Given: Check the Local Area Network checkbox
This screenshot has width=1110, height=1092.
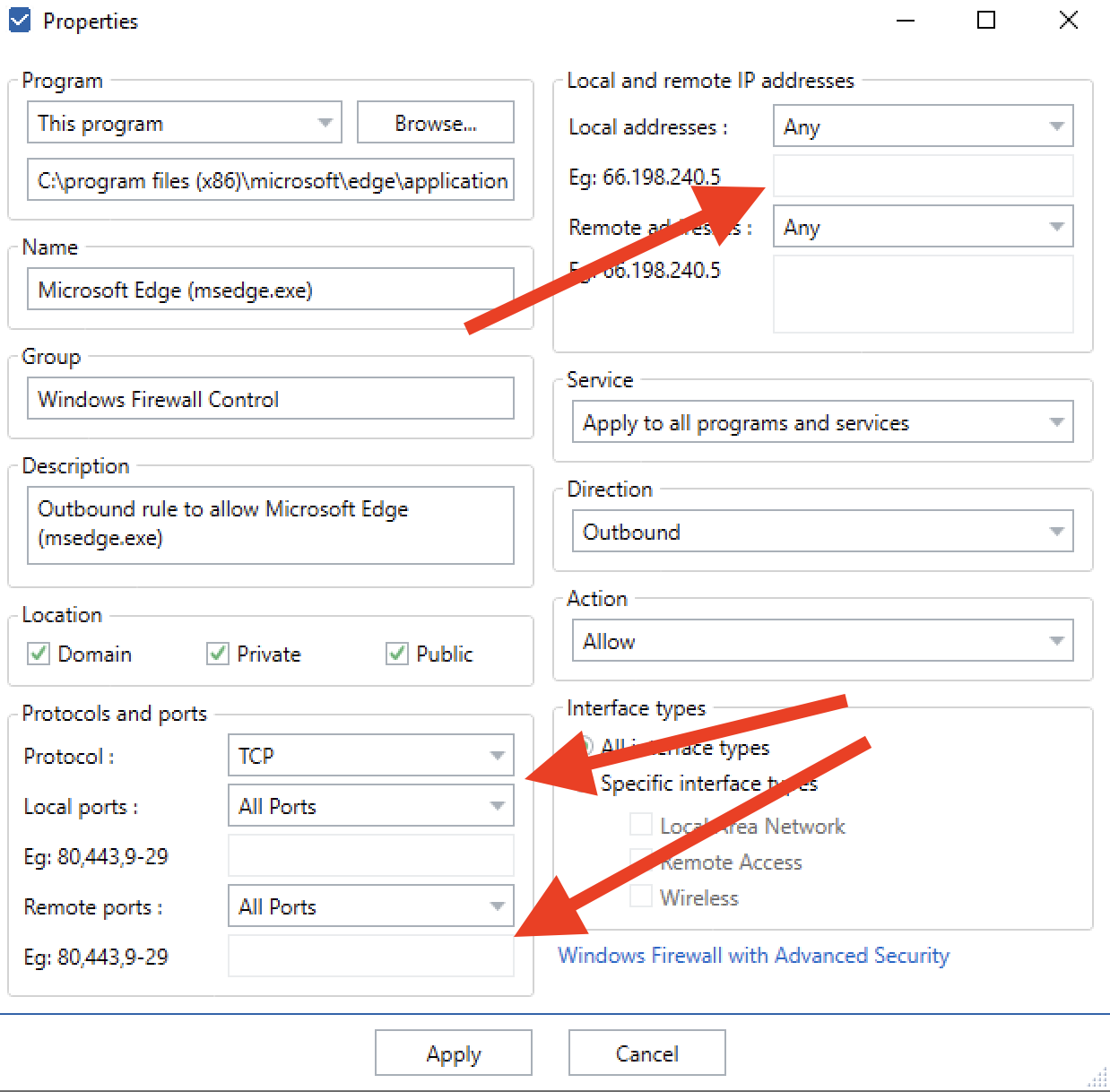Looking at the screenshot, I should point(641,825).
